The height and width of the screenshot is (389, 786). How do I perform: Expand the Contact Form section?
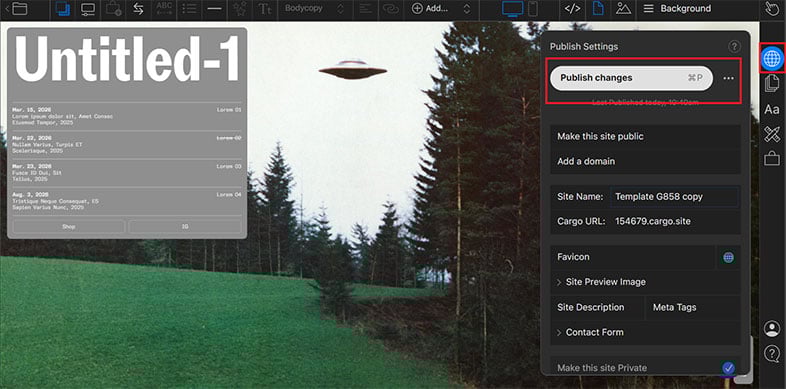pos(645,332)
